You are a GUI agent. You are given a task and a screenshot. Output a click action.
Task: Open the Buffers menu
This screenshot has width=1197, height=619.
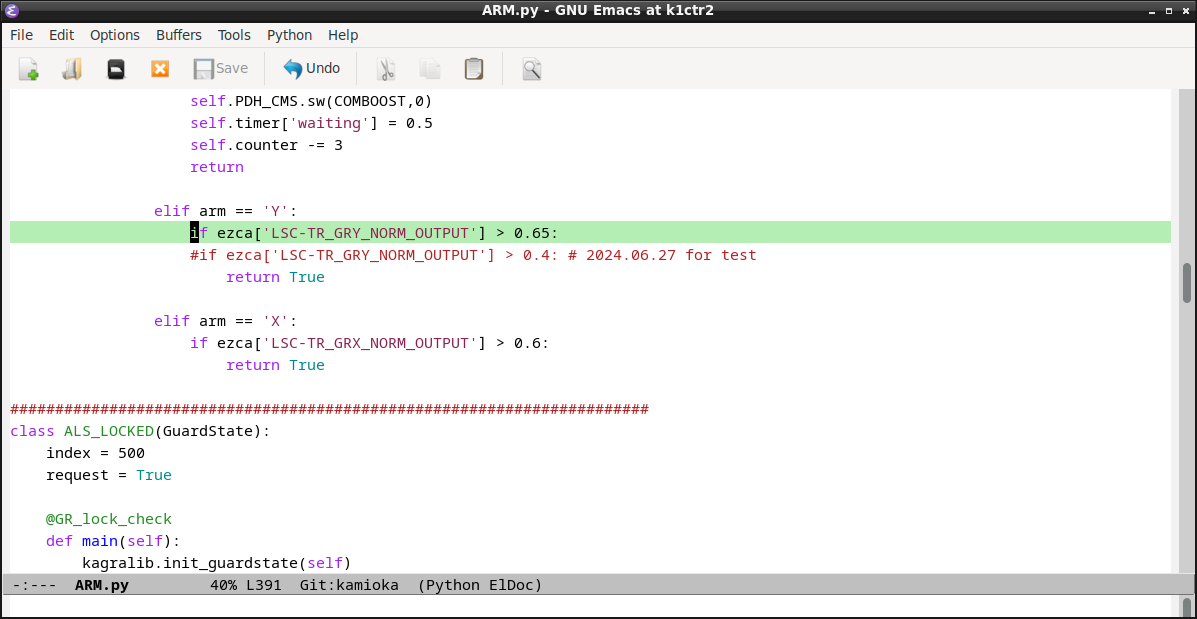pos(179,35)
